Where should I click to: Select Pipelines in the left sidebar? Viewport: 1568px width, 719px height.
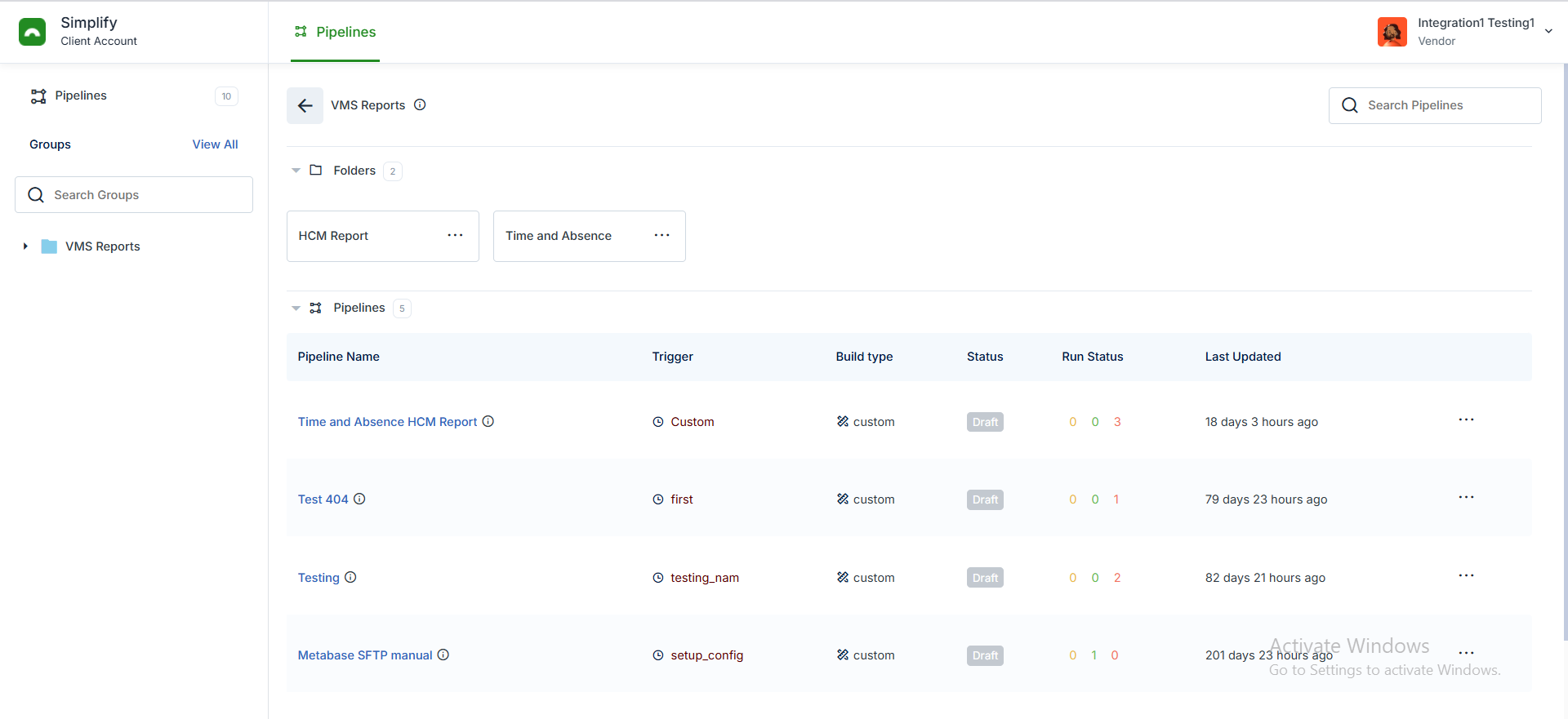(x=80, y=95)
